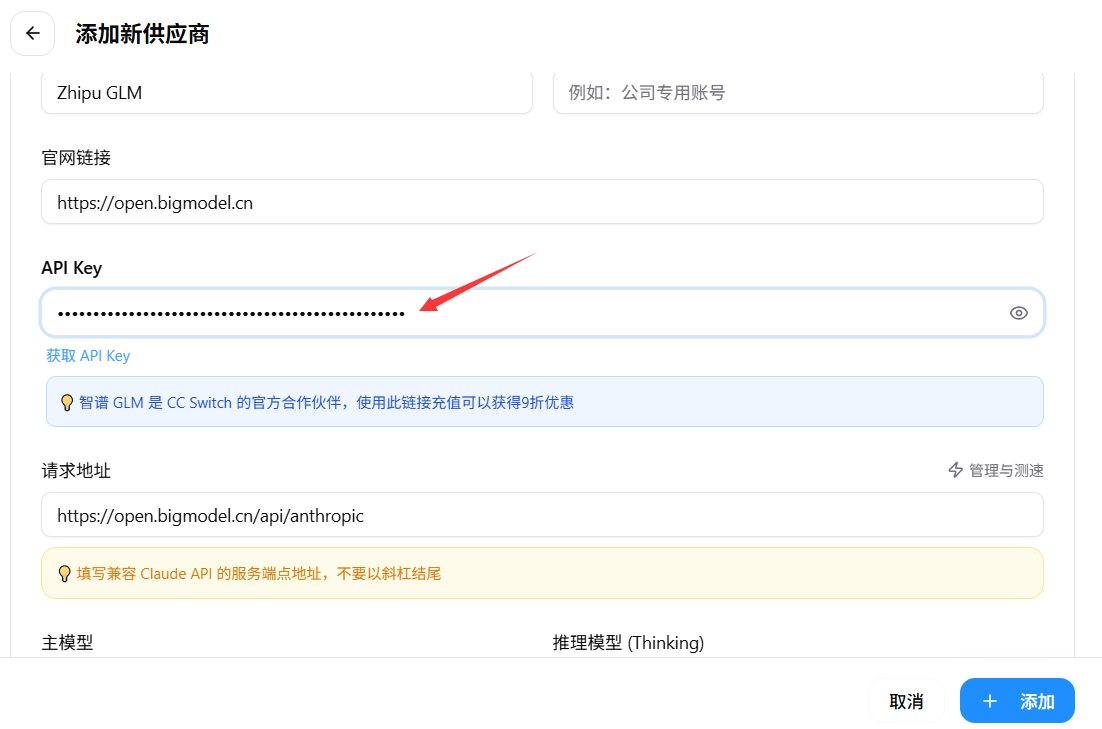Viewport: 1102px width, 729px height.
Task: Click the 取消 button
Action: [x=906, y=701]
